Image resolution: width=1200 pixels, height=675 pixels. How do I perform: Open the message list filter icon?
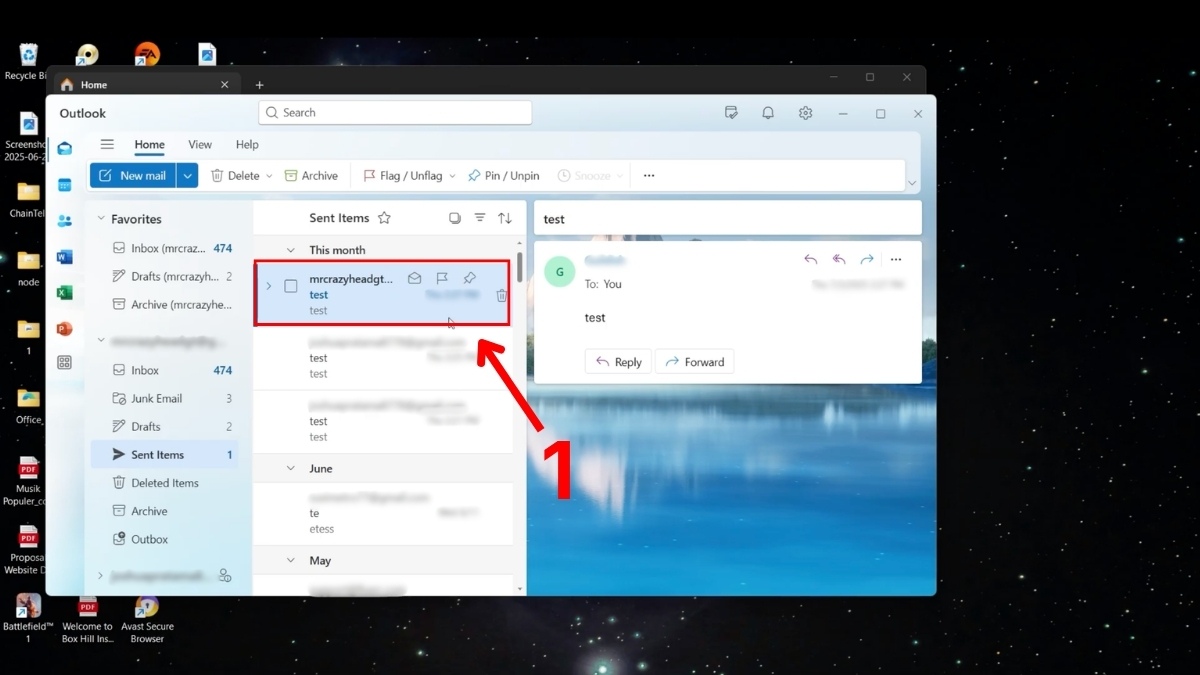click(x=480, y=218)
